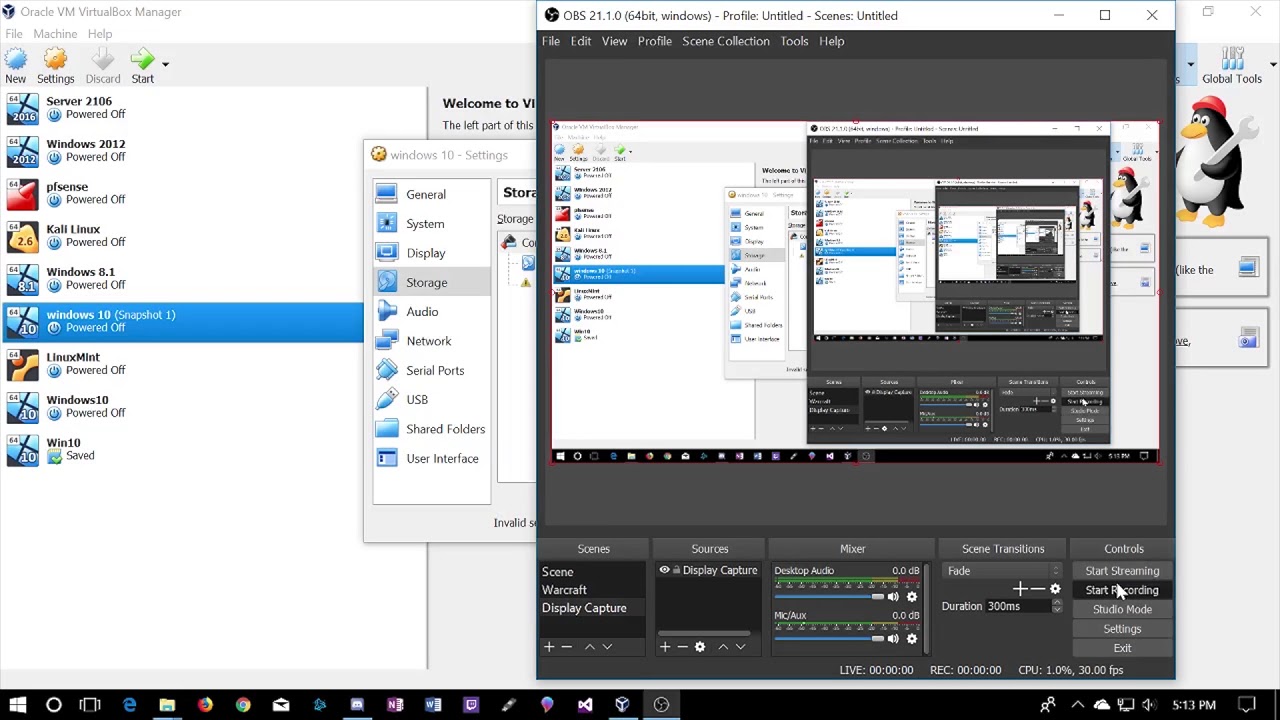Select the scene named Scene in OBS
The height and width of the screenshot is (720, 1280).
click(x=593, y=572)
